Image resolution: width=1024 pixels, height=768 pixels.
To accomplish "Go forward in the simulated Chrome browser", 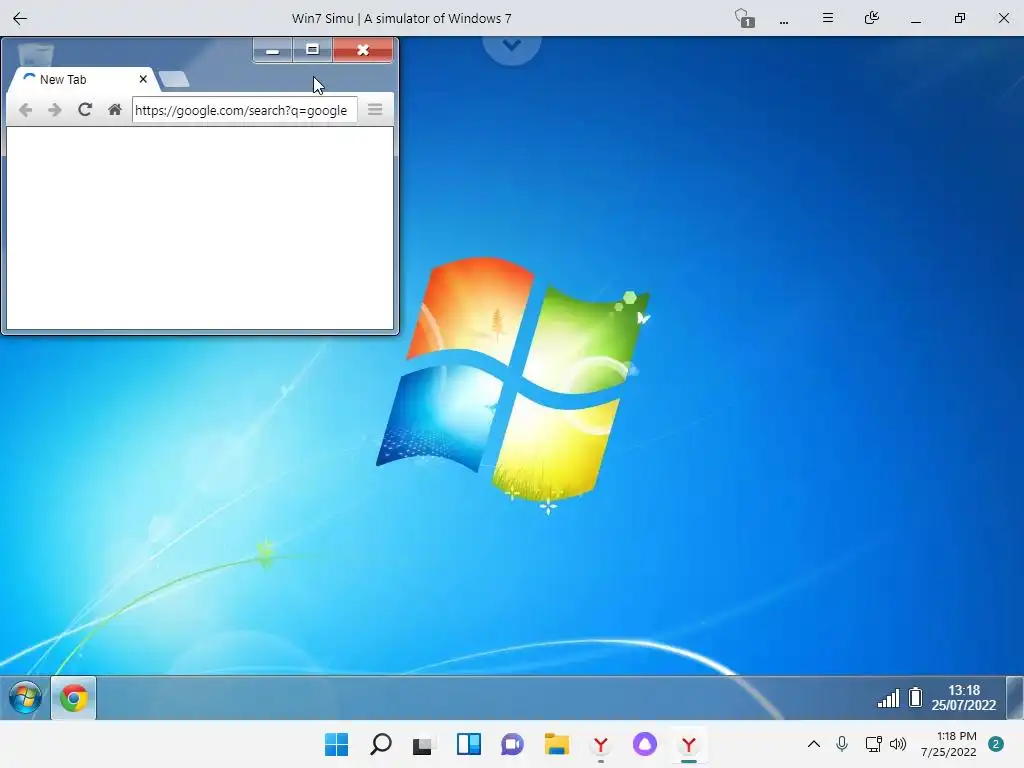I will pyautogui.click(x=55, y=110).
